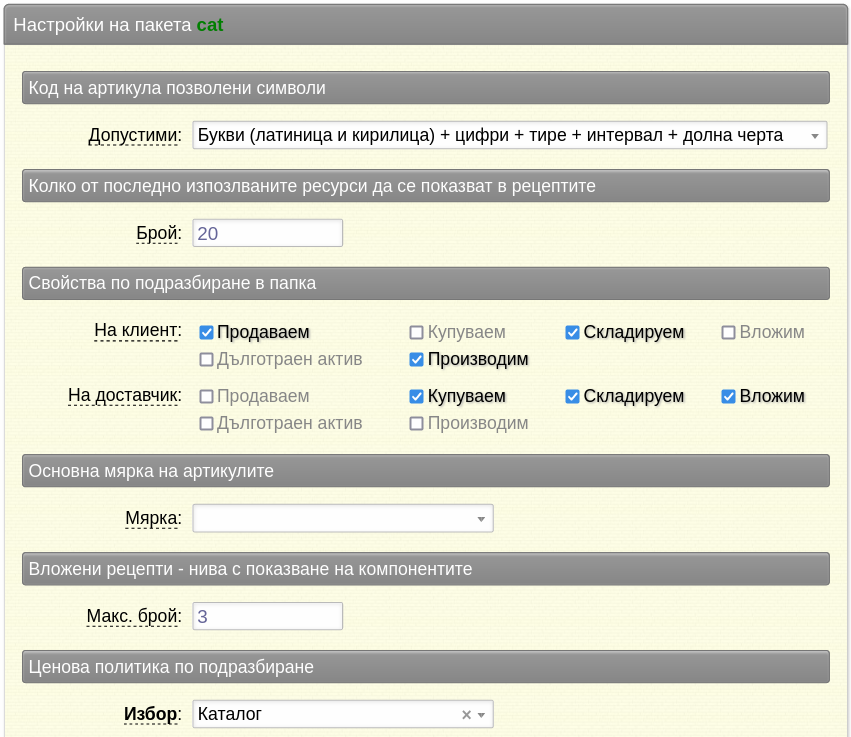Screen dimensions: 851x737
Task: Open the Допустими allowed symbols dropdown
Action: pyautogui.click(x=510, y=135)
